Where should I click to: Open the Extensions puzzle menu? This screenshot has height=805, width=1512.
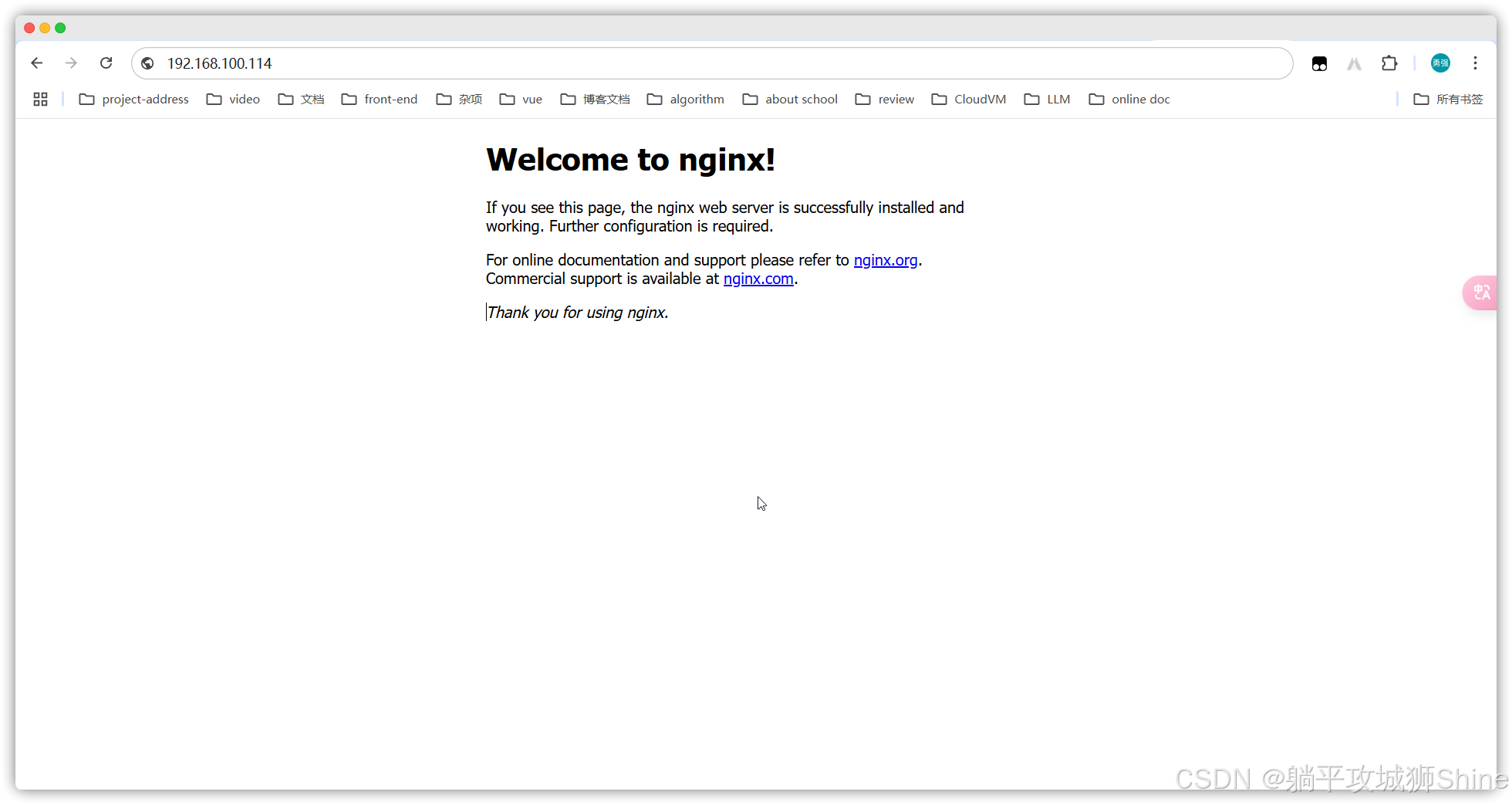[x=1389, y=63]
